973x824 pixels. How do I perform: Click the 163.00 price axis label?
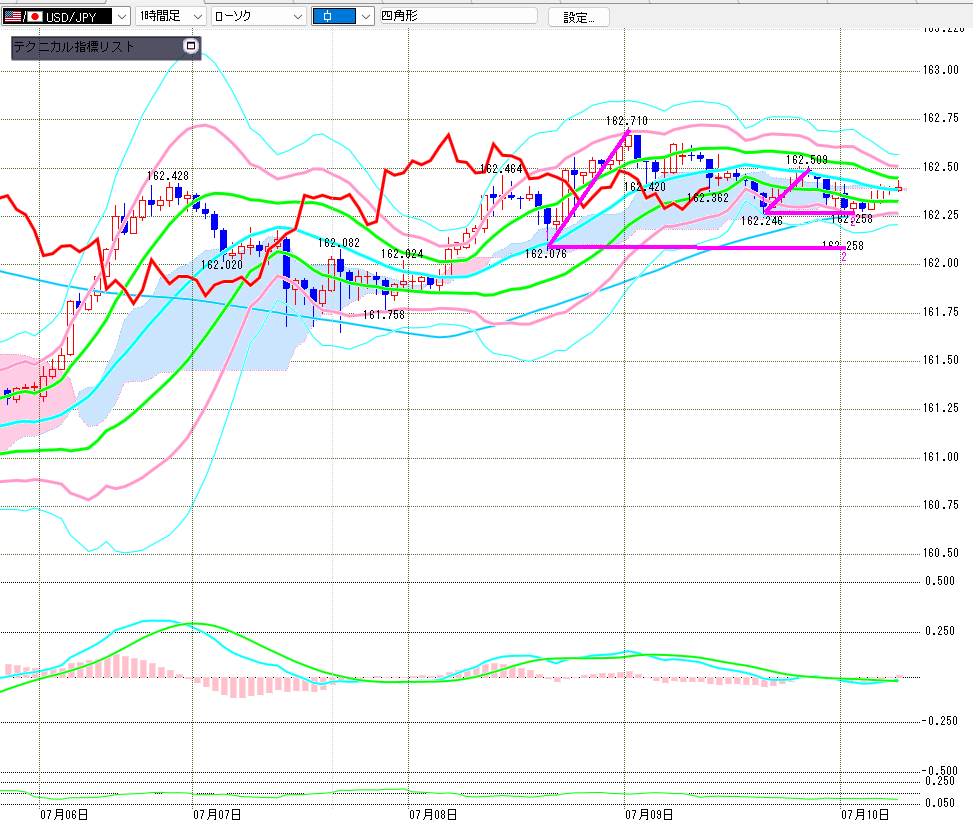tap(941, 70)
